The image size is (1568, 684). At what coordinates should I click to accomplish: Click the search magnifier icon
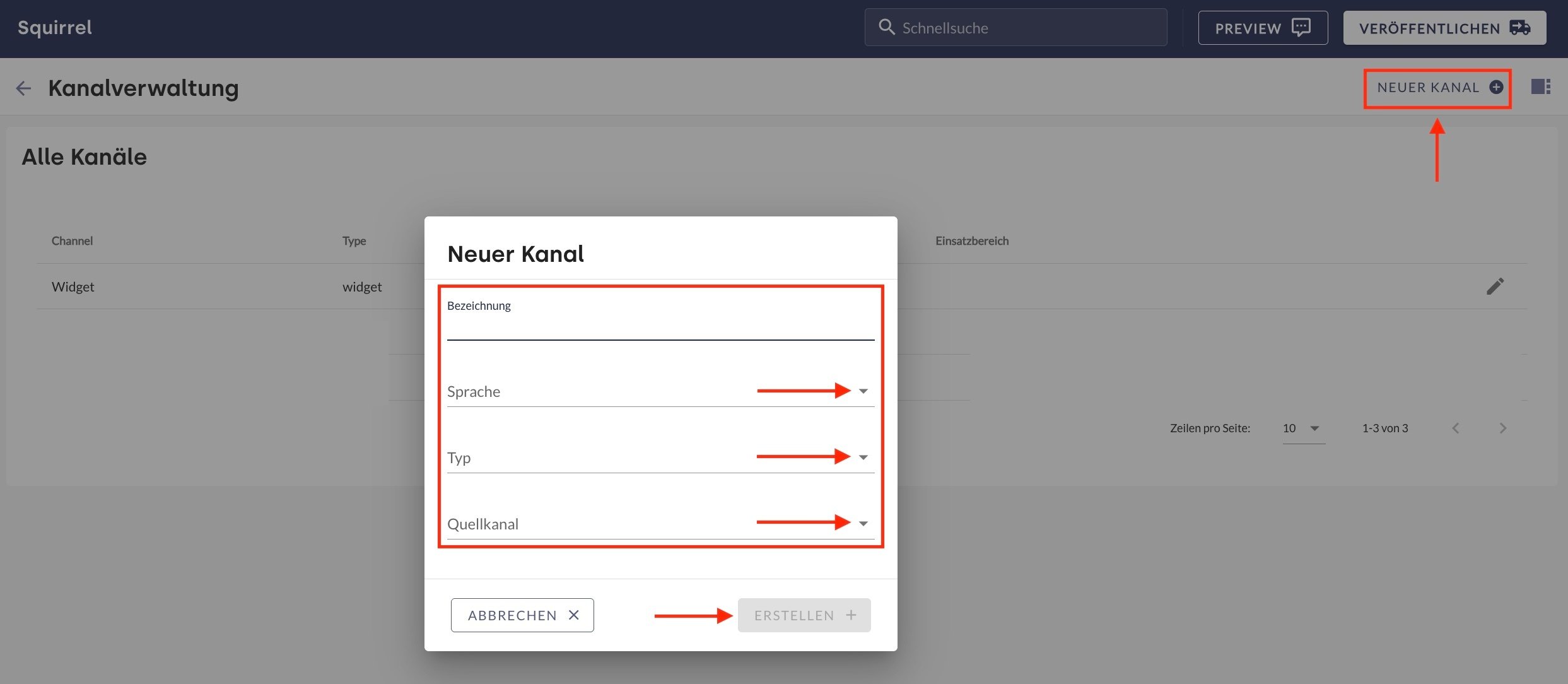coord(886,27)
